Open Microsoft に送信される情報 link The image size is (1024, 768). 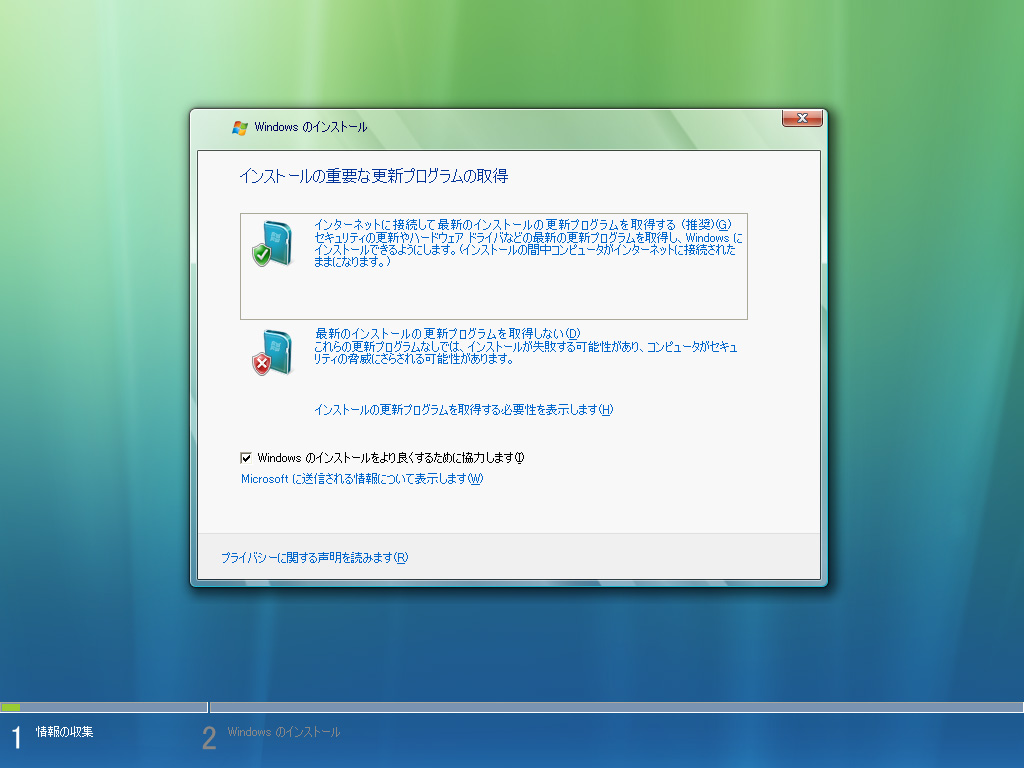click(362, 479)
